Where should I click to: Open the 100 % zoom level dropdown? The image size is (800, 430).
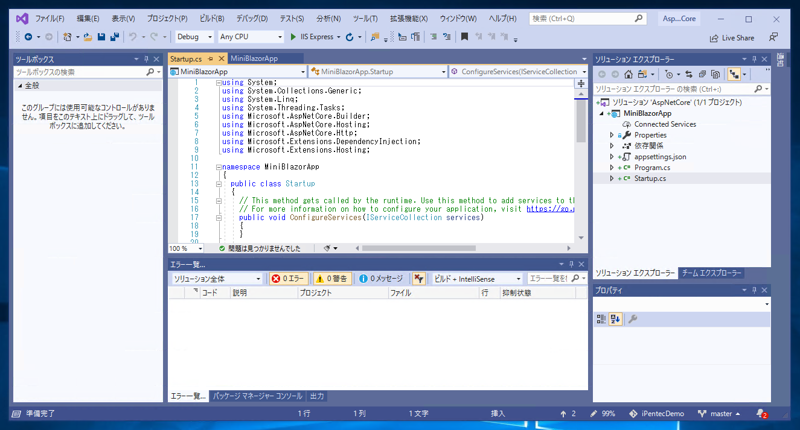pos(186,248)
